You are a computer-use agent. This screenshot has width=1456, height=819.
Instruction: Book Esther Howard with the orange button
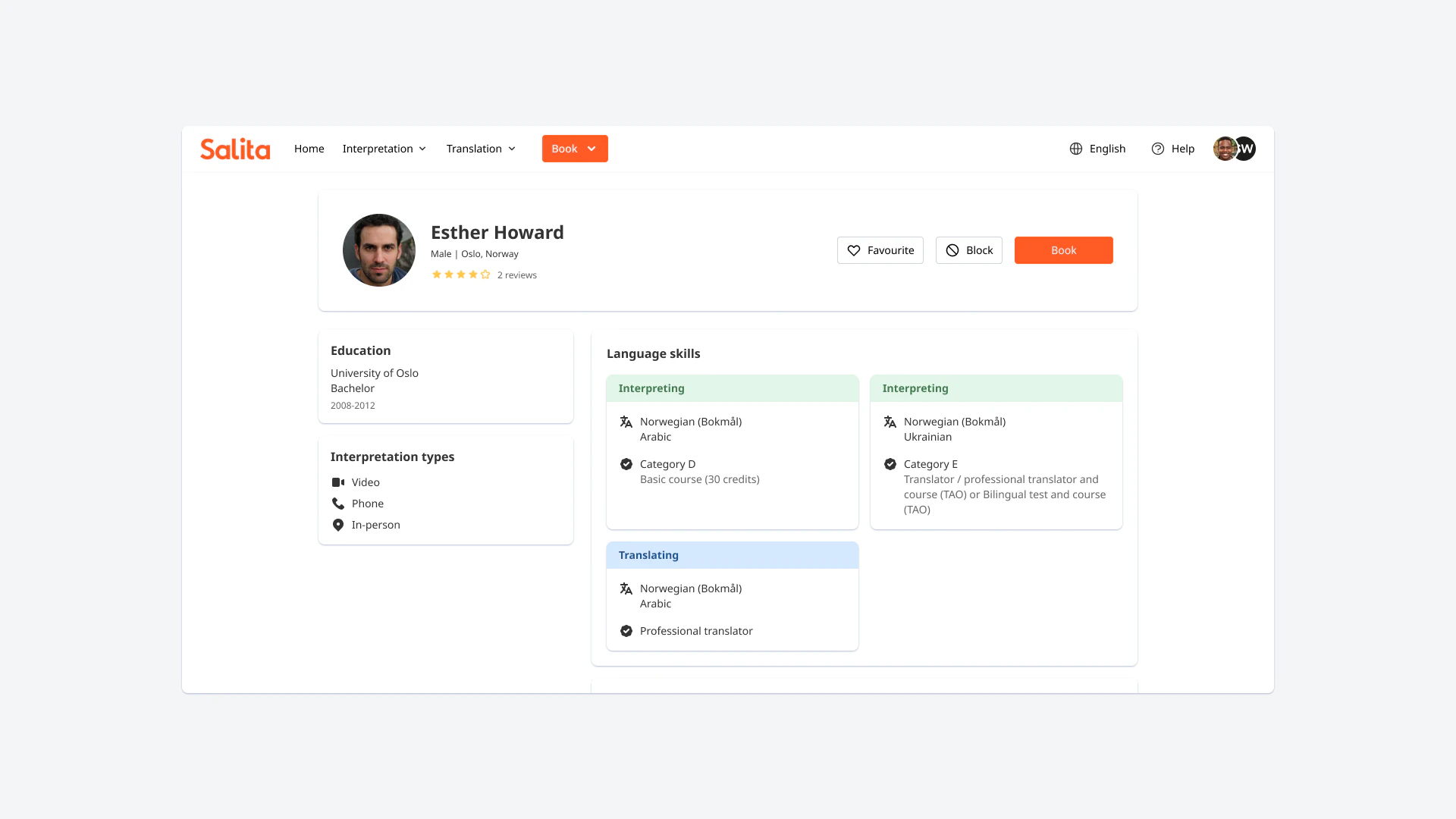tap(1064, 250)
